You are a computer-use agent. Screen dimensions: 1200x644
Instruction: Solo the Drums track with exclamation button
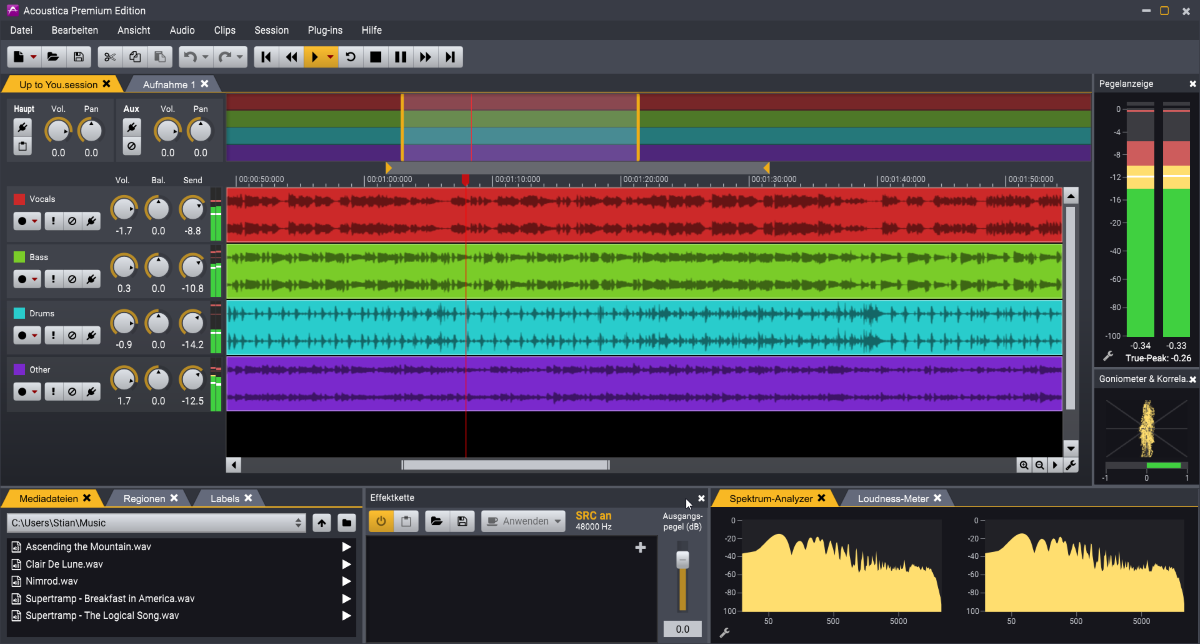point(52,335)
